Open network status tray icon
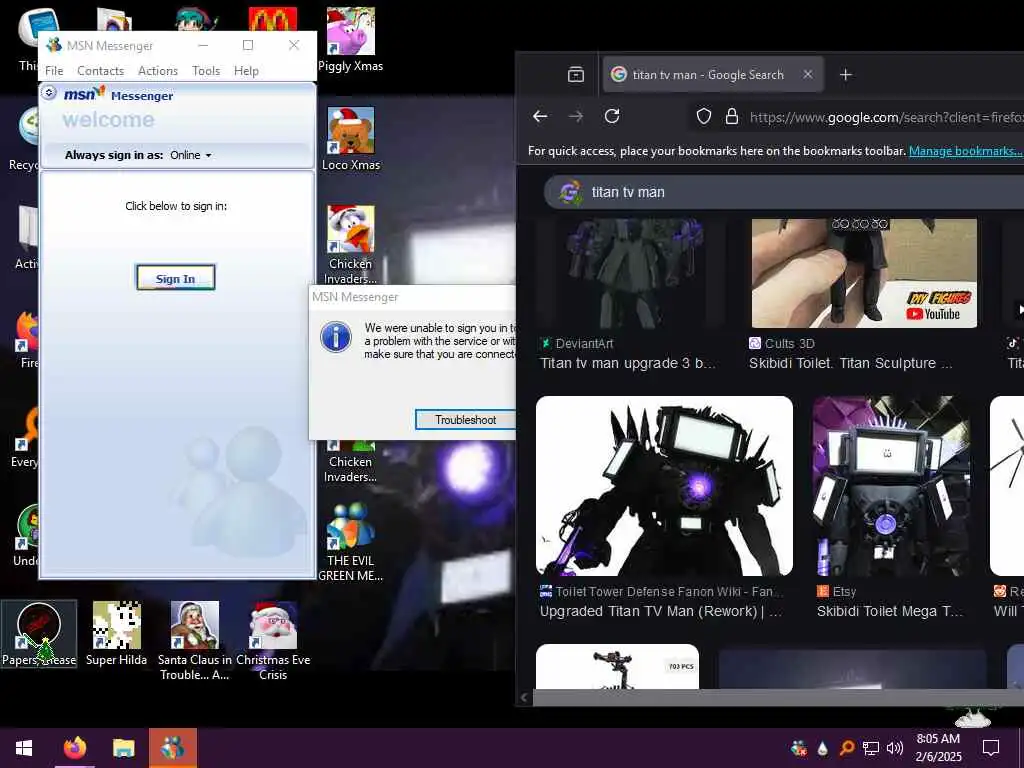The height and width of the screenshot is (768, 1024). pos(871,748)
